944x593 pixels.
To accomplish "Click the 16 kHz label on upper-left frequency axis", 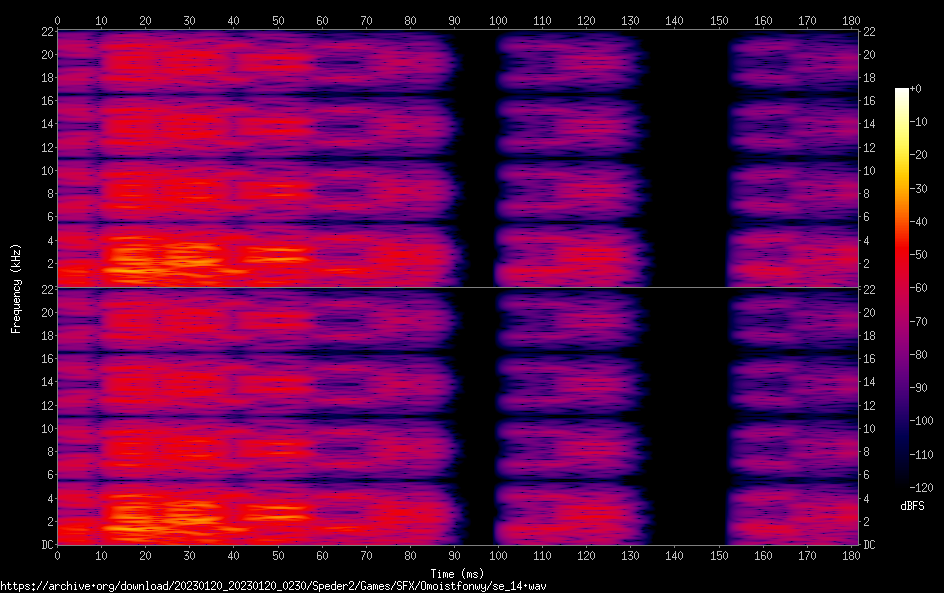I will click(x=44, y=101).
